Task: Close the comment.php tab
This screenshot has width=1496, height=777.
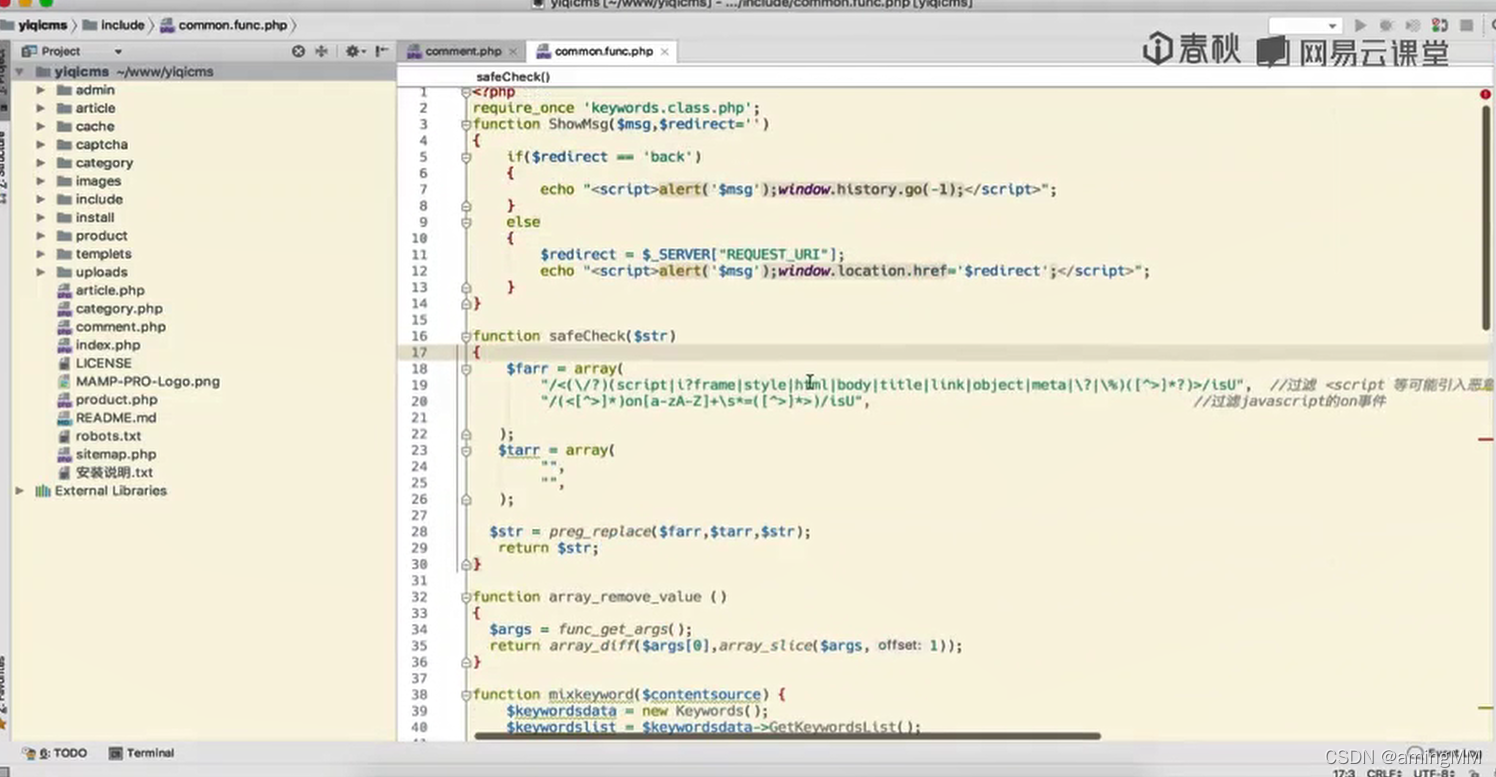Action: pyautogui.click(x=513, y=52)
